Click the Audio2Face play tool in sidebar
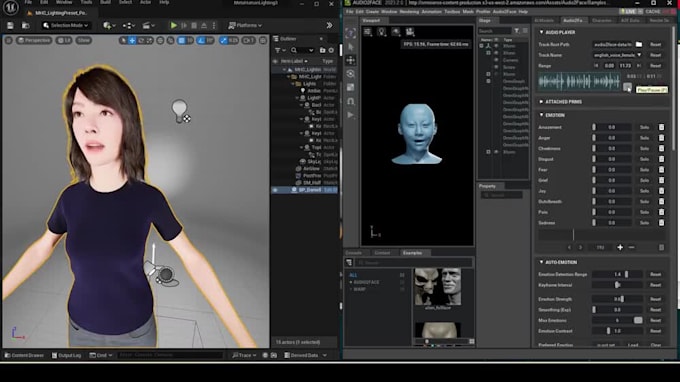 351,115
